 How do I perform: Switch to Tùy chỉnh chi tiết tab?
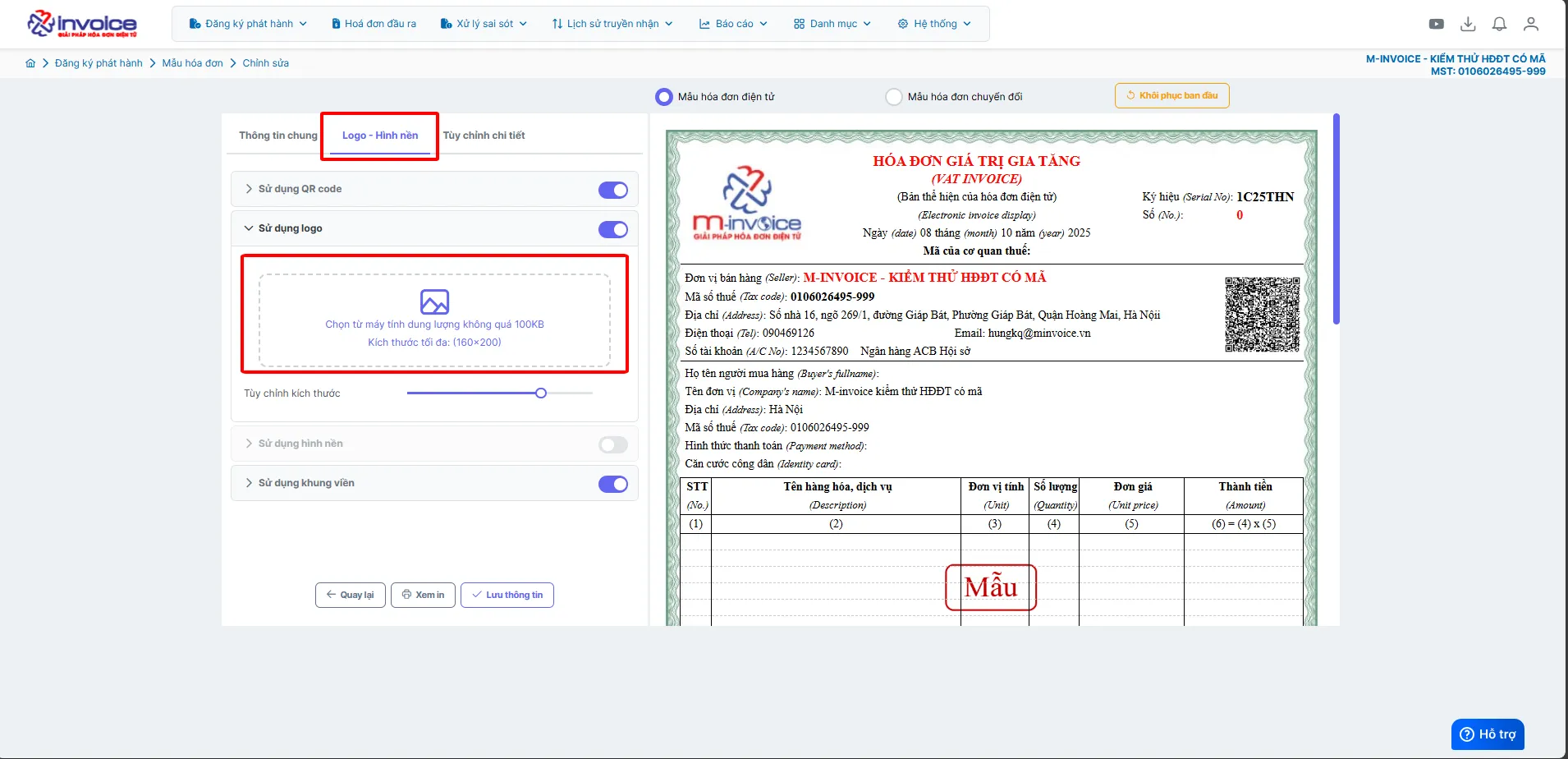point(484,136)
